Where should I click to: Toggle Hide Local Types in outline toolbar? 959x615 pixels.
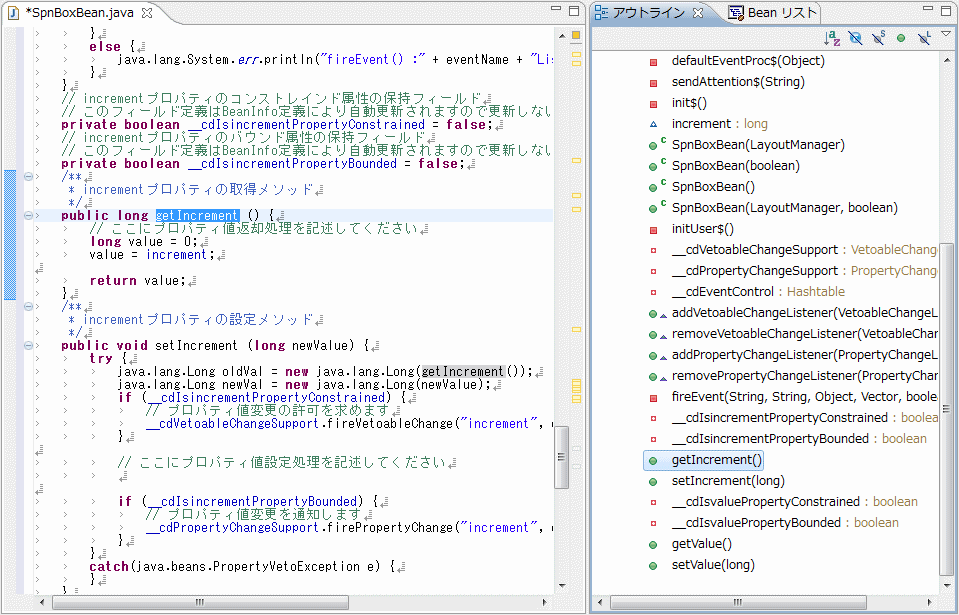(x=924, y=38)
